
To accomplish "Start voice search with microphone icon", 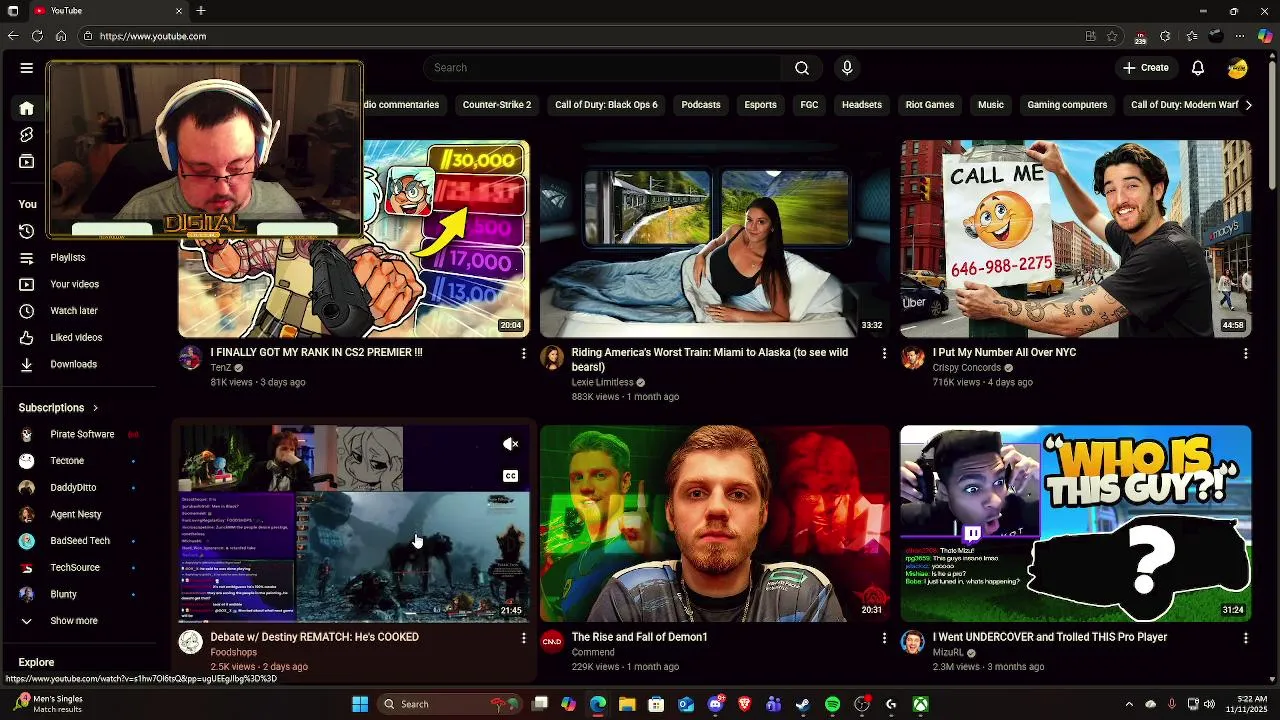I will tap(847, 68).
